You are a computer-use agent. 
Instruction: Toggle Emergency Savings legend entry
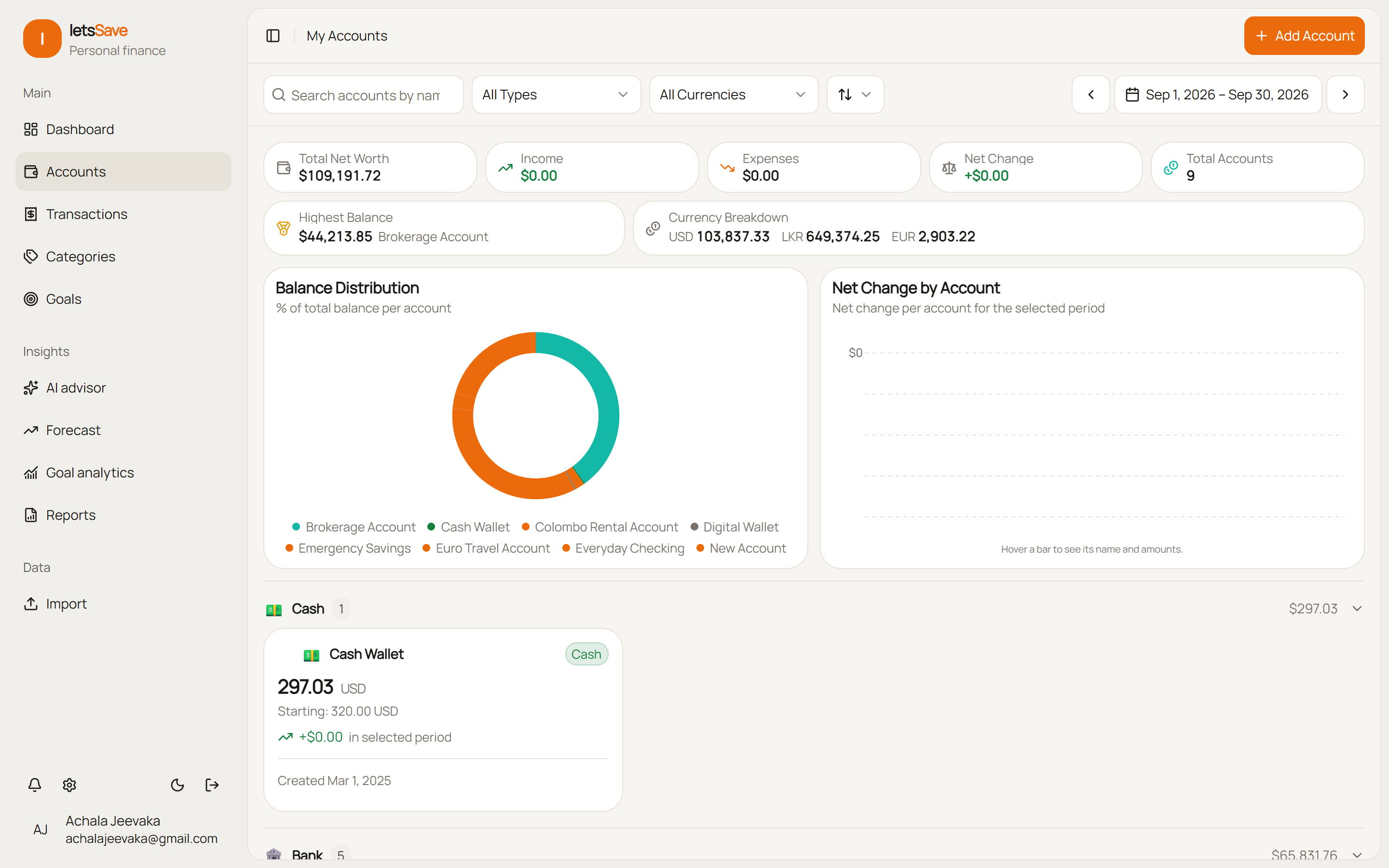pos(348,548)
